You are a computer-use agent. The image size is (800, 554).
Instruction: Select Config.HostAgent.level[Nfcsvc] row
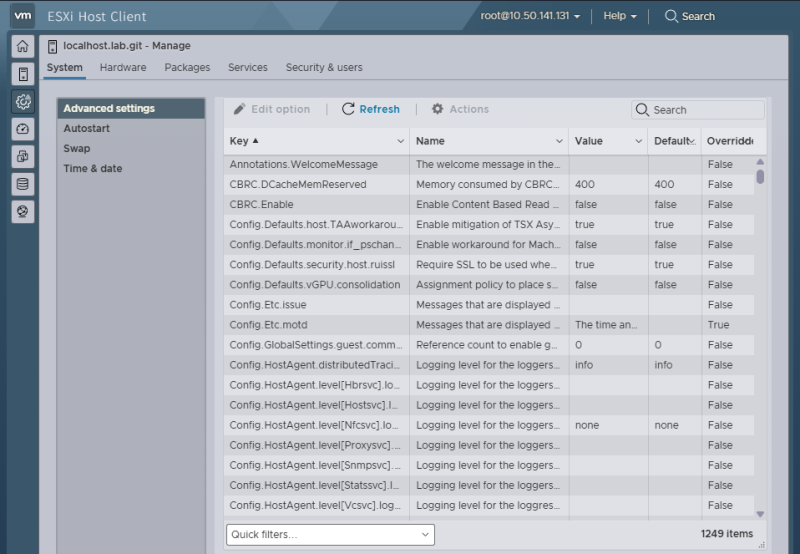tap(489, 425)
